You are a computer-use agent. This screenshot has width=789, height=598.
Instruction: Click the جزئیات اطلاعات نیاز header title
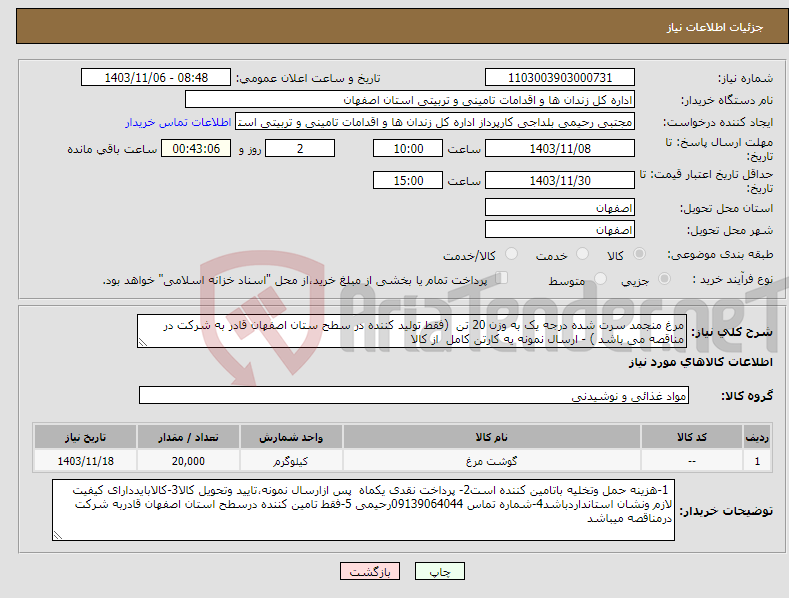(715, 27)
